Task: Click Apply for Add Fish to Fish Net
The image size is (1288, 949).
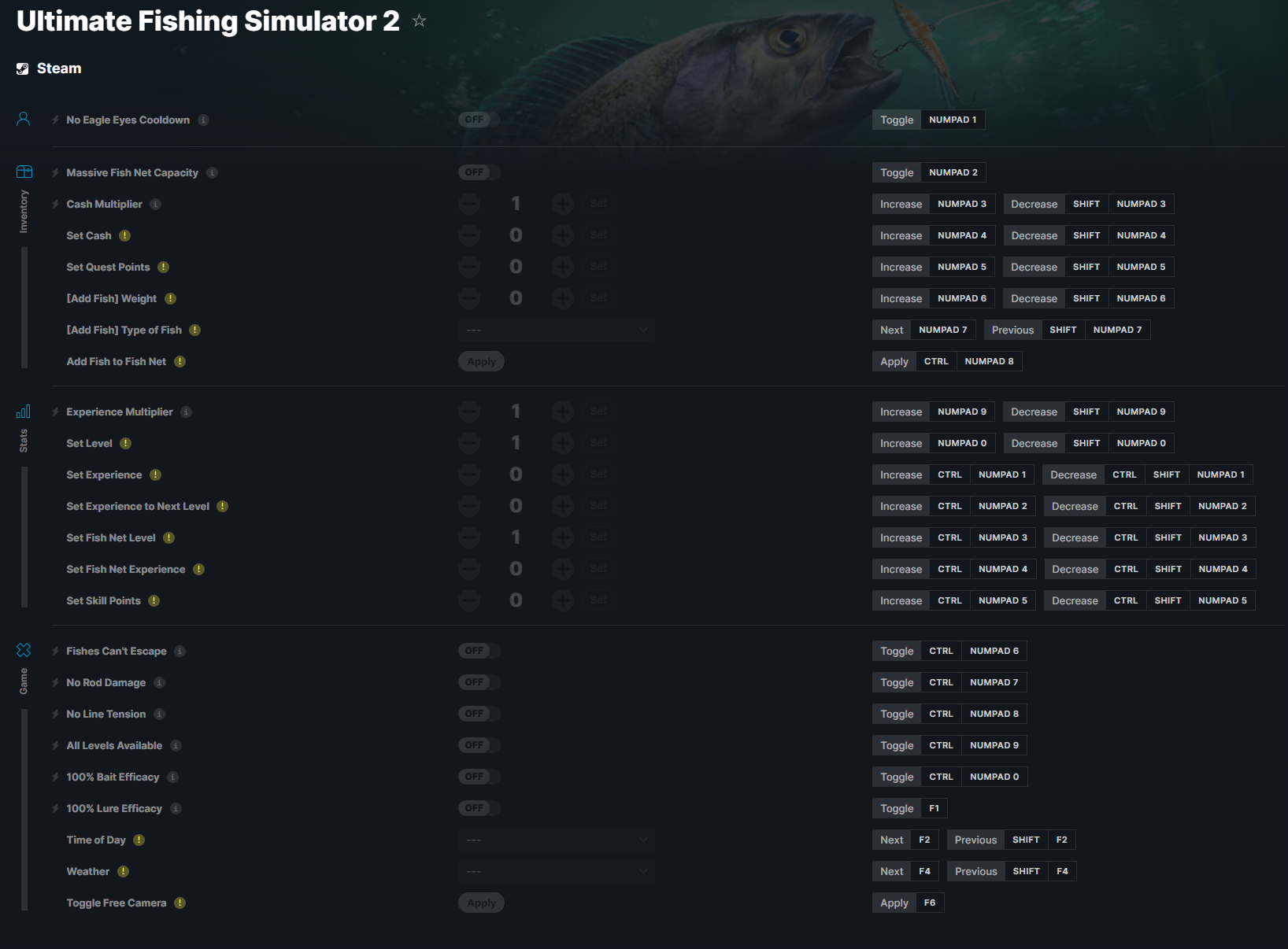Action: [481, 361]
